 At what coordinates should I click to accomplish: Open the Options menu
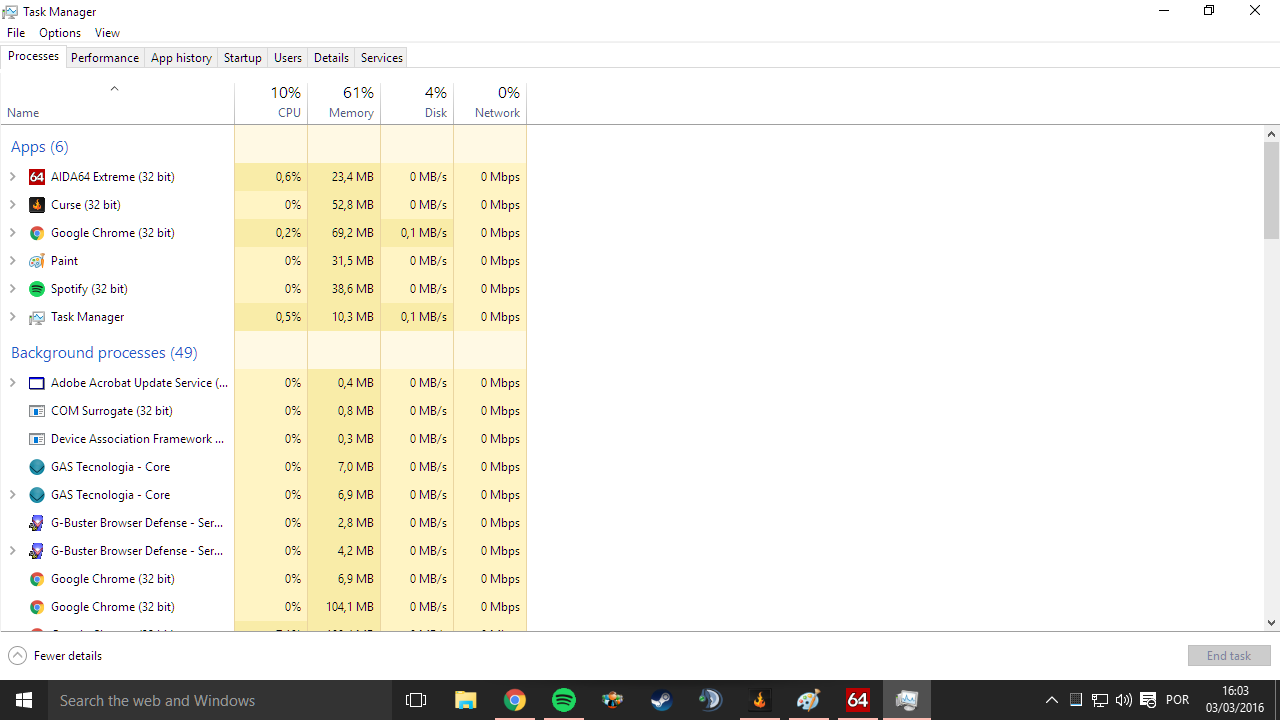pyautogui.click(x=60, y=33)
